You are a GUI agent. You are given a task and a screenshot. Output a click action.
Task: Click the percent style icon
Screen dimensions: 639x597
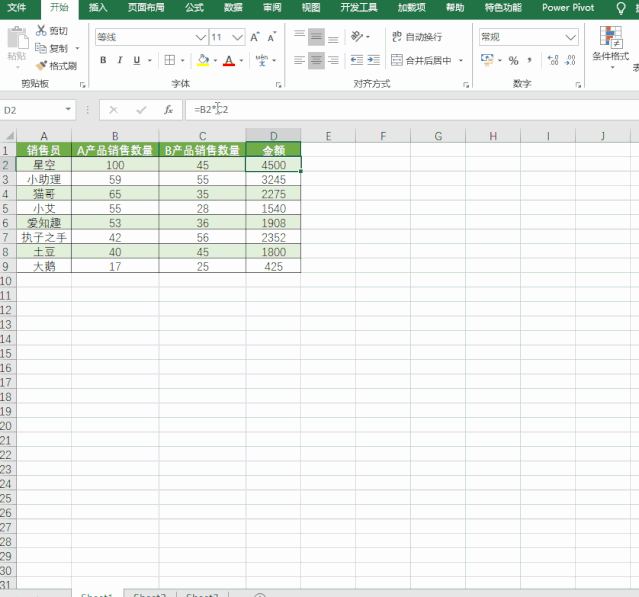click(x=513, y=60)
